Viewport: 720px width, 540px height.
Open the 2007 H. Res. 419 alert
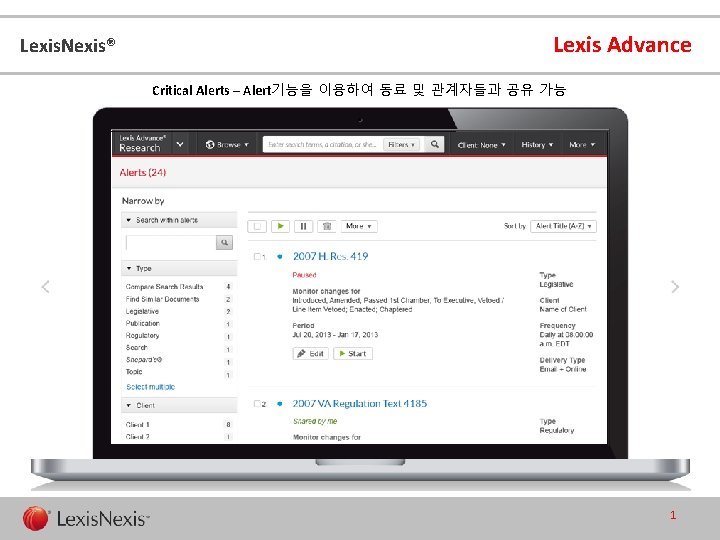click(x=330, y=256)
